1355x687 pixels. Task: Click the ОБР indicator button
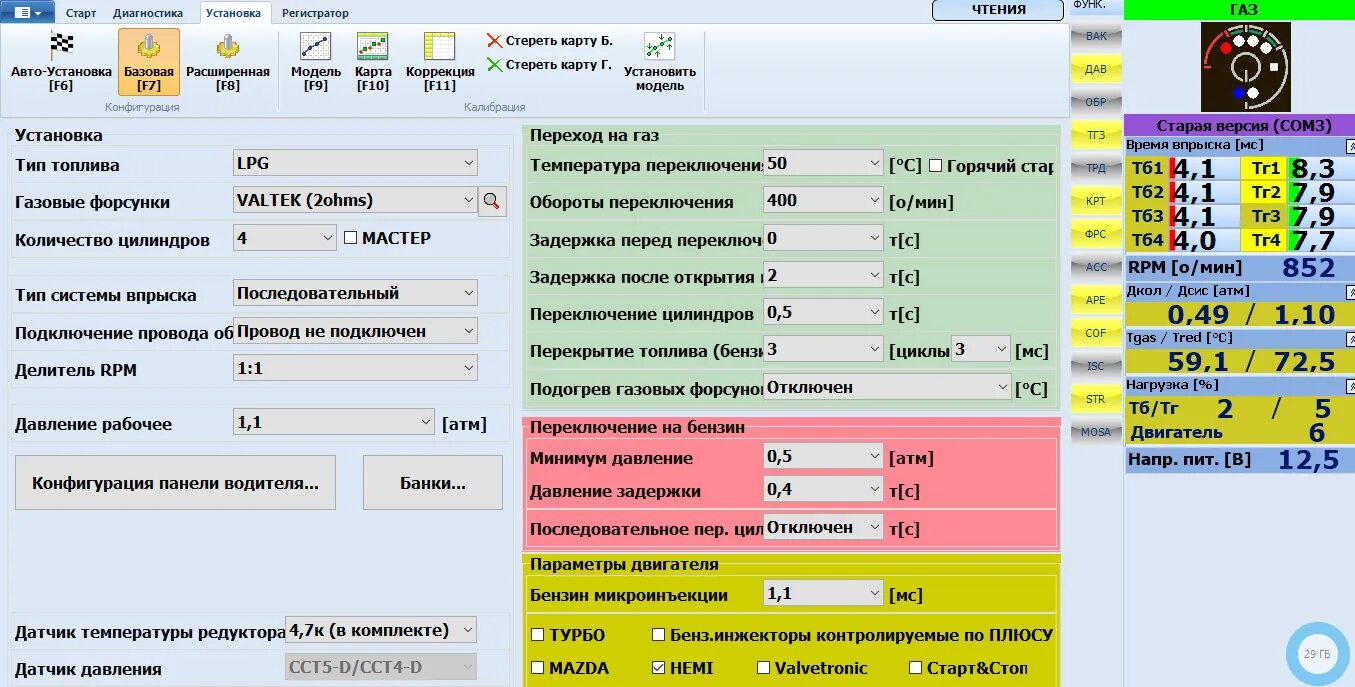[1096, 102]
